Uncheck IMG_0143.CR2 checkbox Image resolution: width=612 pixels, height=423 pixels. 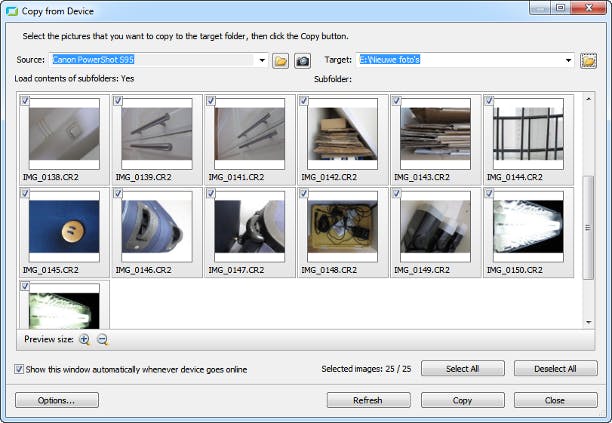point(397,101)
